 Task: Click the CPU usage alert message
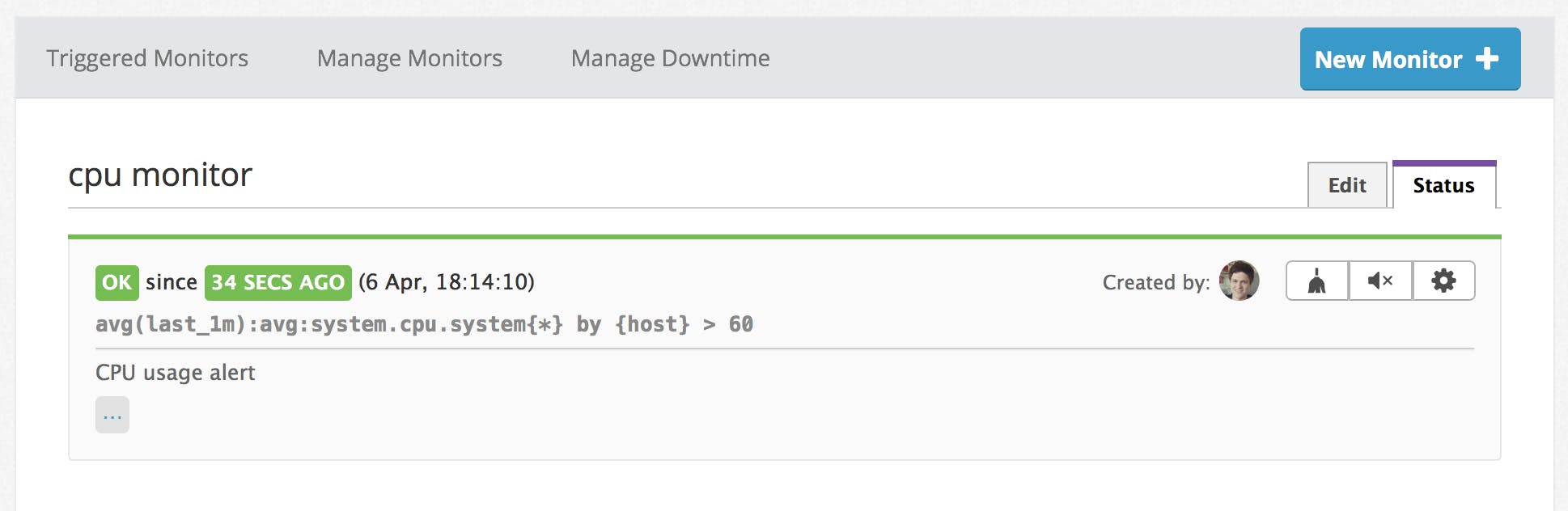[x=176, y=372]
